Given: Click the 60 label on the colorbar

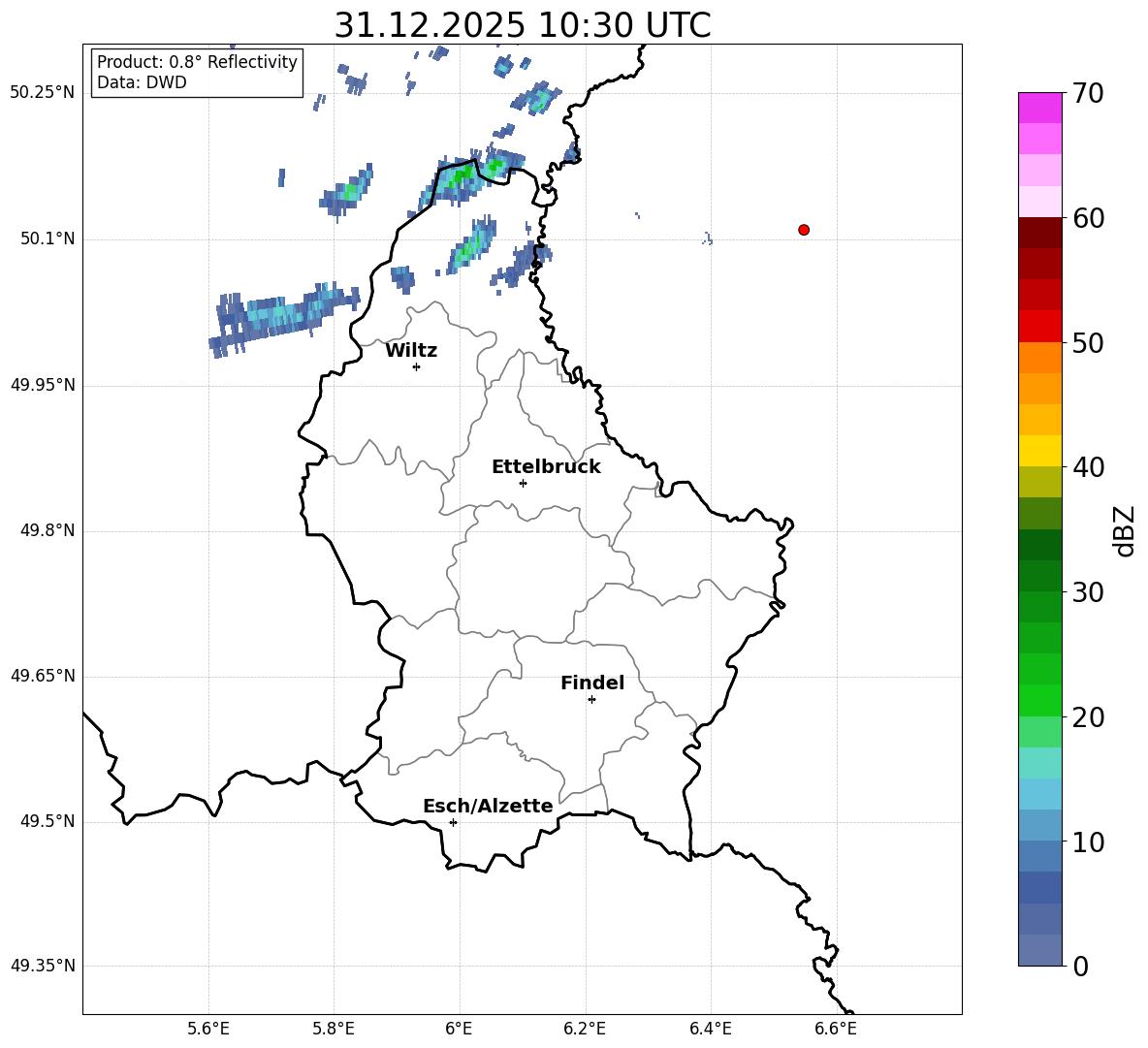Looking at the screenshot, I should tap(1088, 218).
